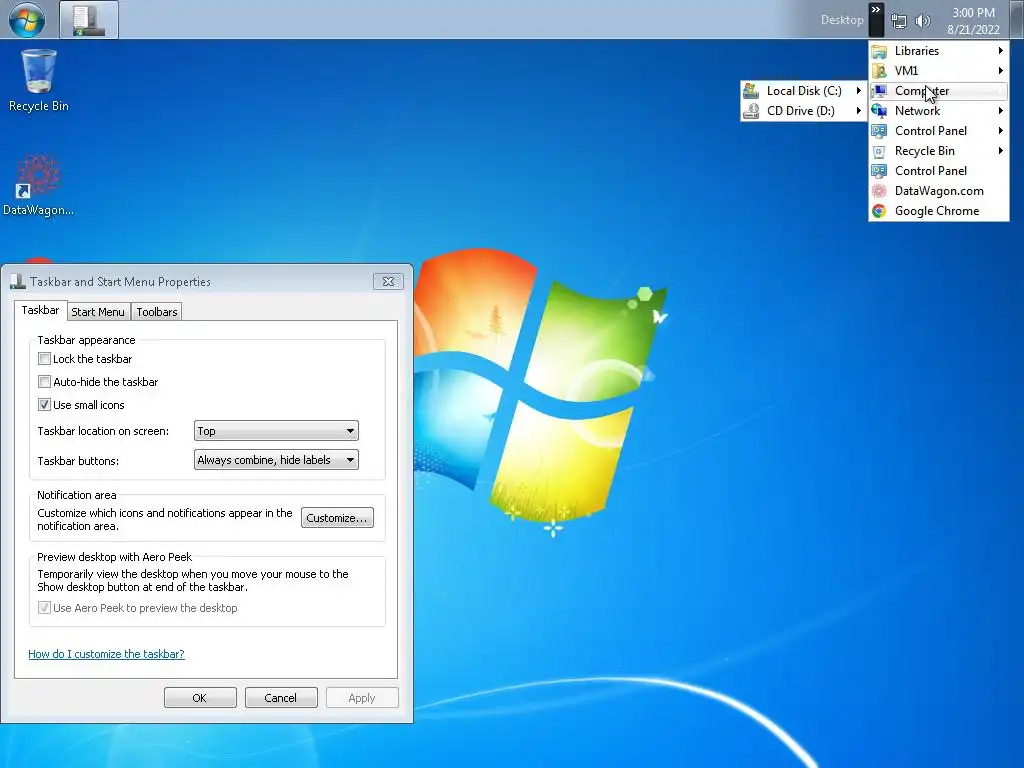This screenshot has height=768, width=1024.
Task: Click the volume speaker tray icon
Action: coord(923,22)
